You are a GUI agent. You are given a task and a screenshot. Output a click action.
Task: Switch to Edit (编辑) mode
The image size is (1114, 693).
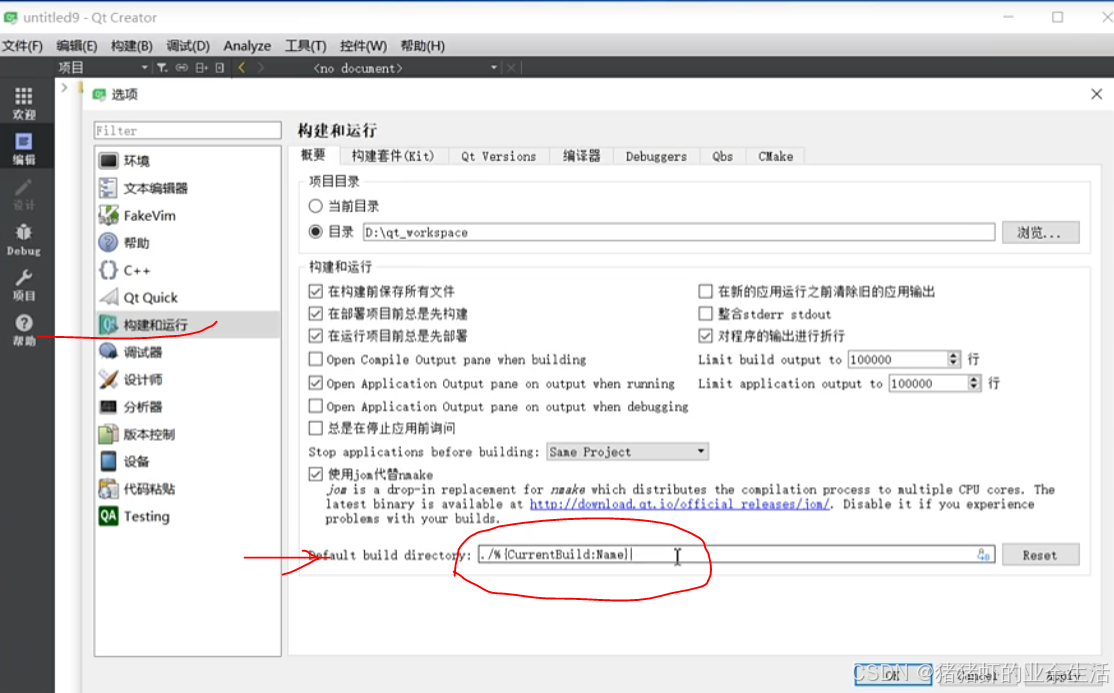point(23,148)
